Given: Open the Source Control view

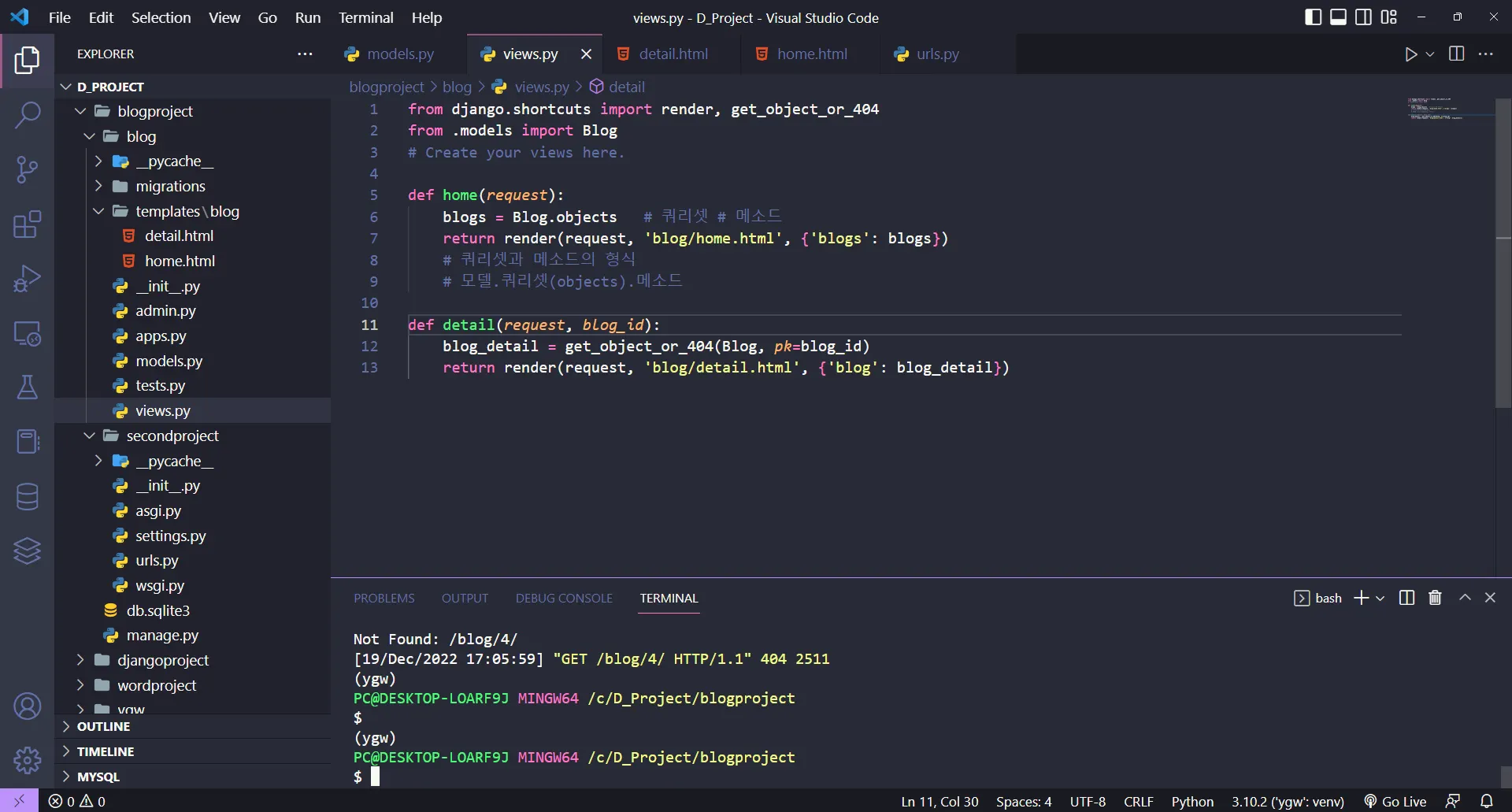Looking at the screenshot, I should pos(27,169).
